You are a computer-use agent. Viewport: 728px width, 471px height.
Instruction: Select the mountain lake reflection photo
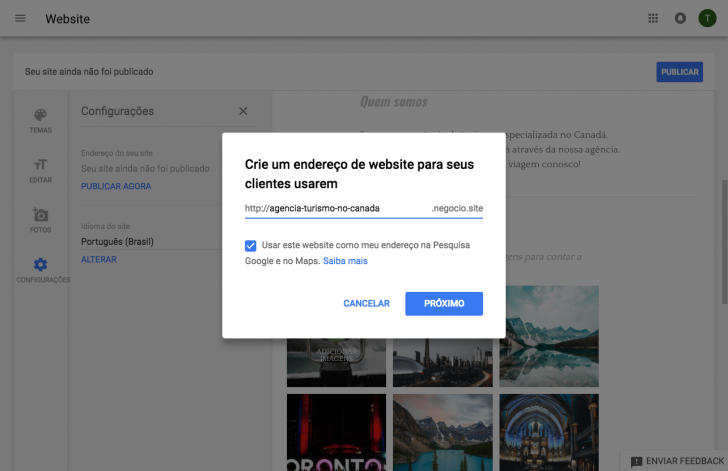click(549, 336)
